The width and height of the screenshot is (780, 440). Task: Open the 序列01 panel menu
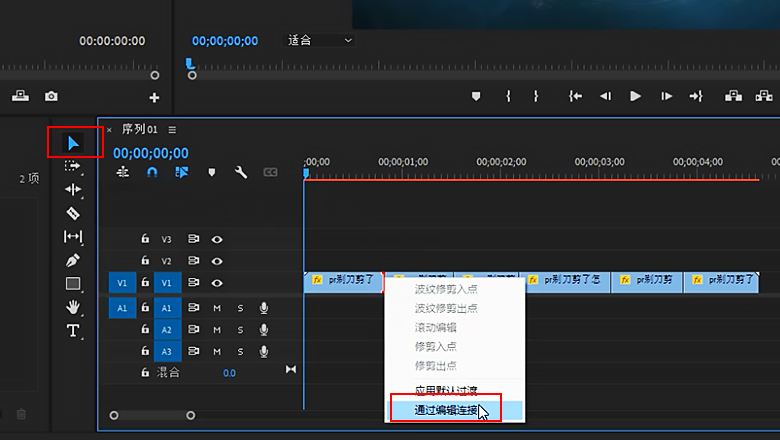(172, 129)
